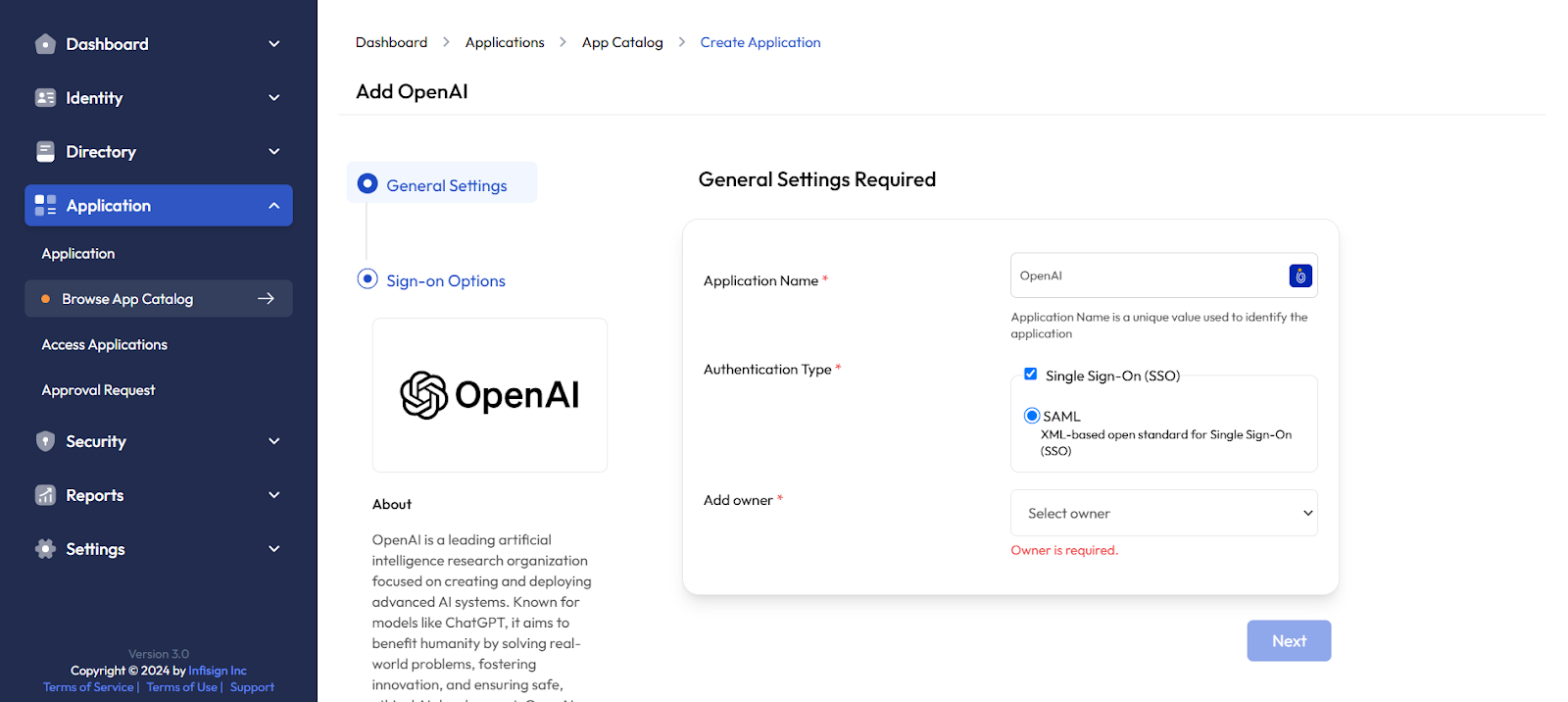This screenshot has width=1568, height=702.
Task: Click the Security sidebar label
Action: pos(96,441)
